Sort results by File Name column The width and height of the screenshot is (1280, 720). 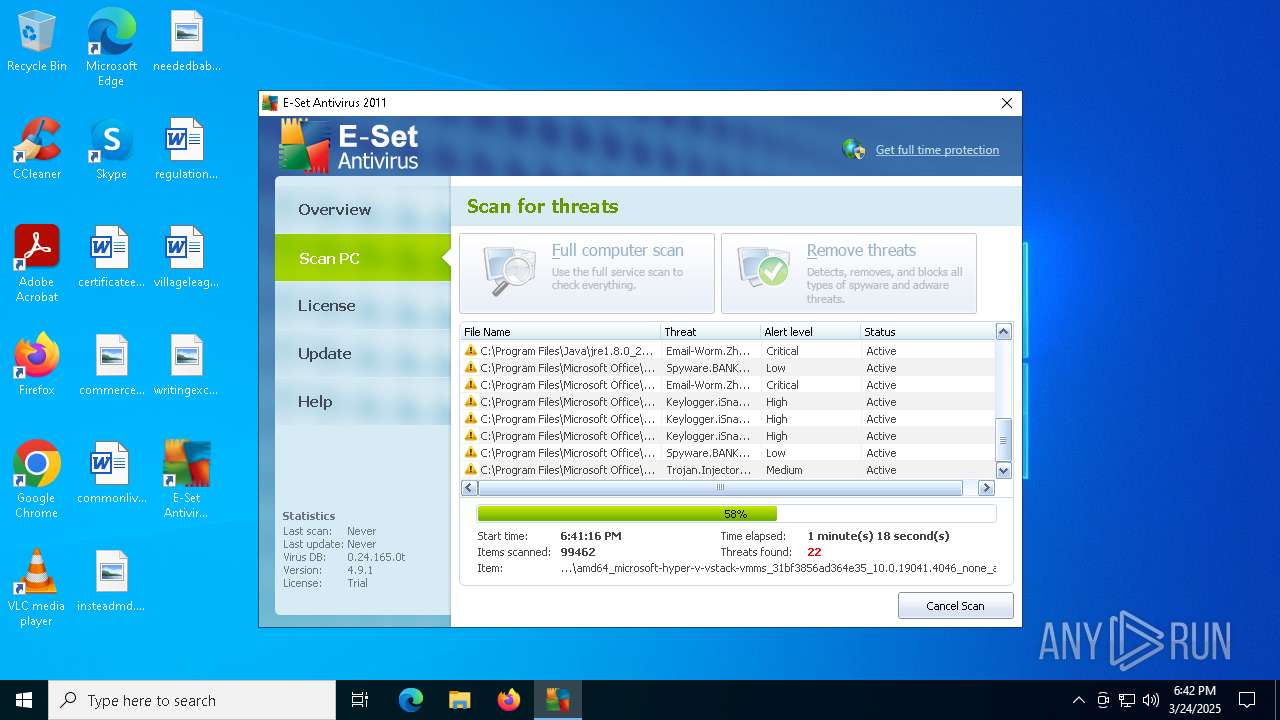[x=560, y=332]
